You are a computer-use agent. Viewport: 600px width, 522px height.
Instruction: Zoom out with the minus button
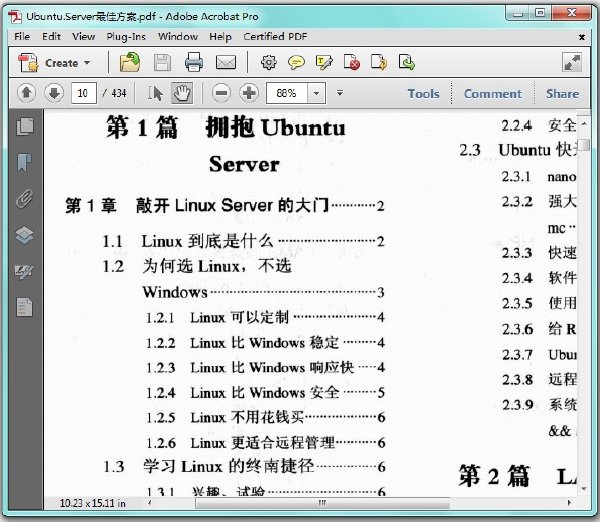point(221,93)
